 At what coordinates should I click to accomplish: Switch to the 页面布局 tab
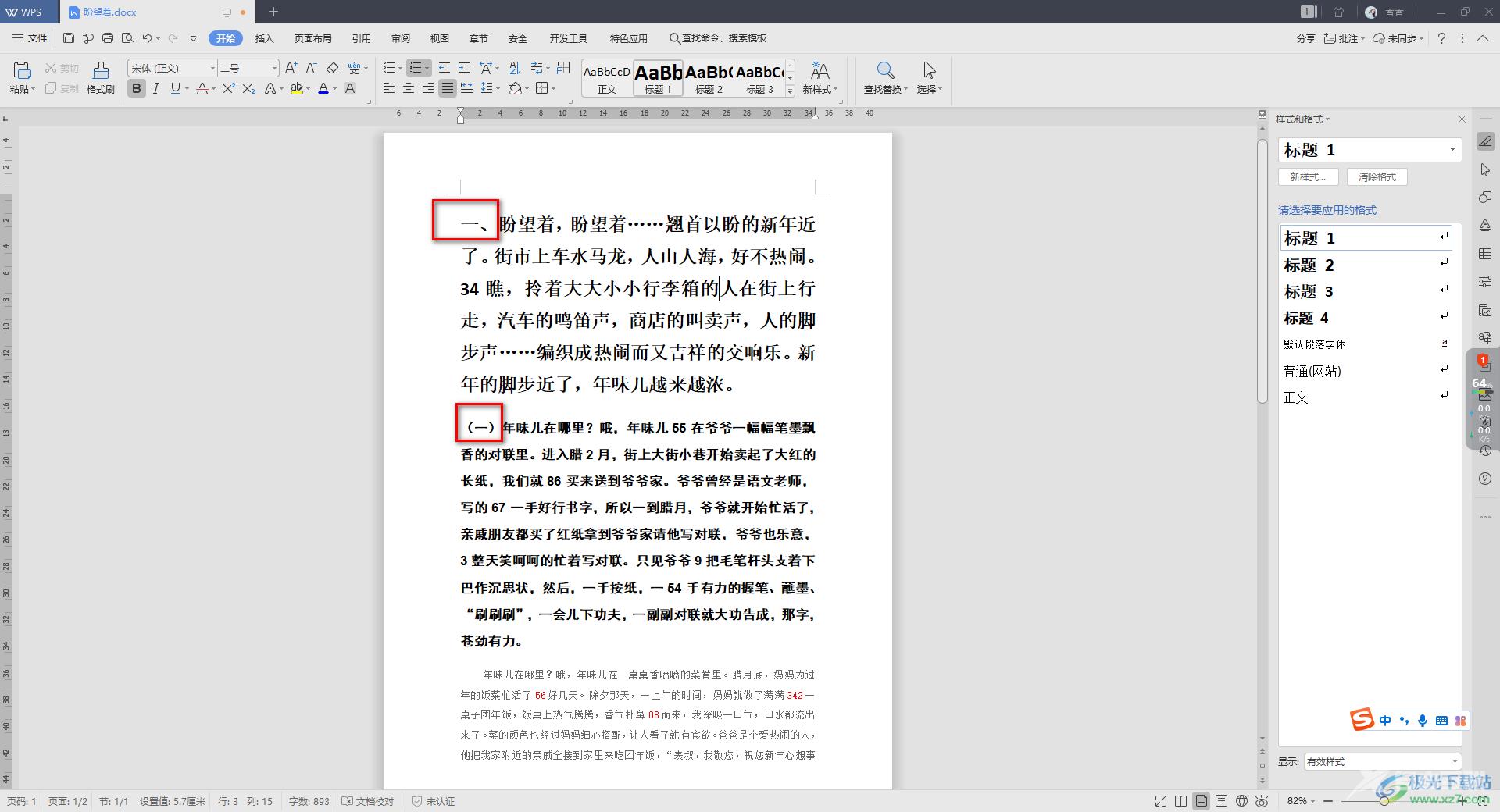[x=312, y=38]
